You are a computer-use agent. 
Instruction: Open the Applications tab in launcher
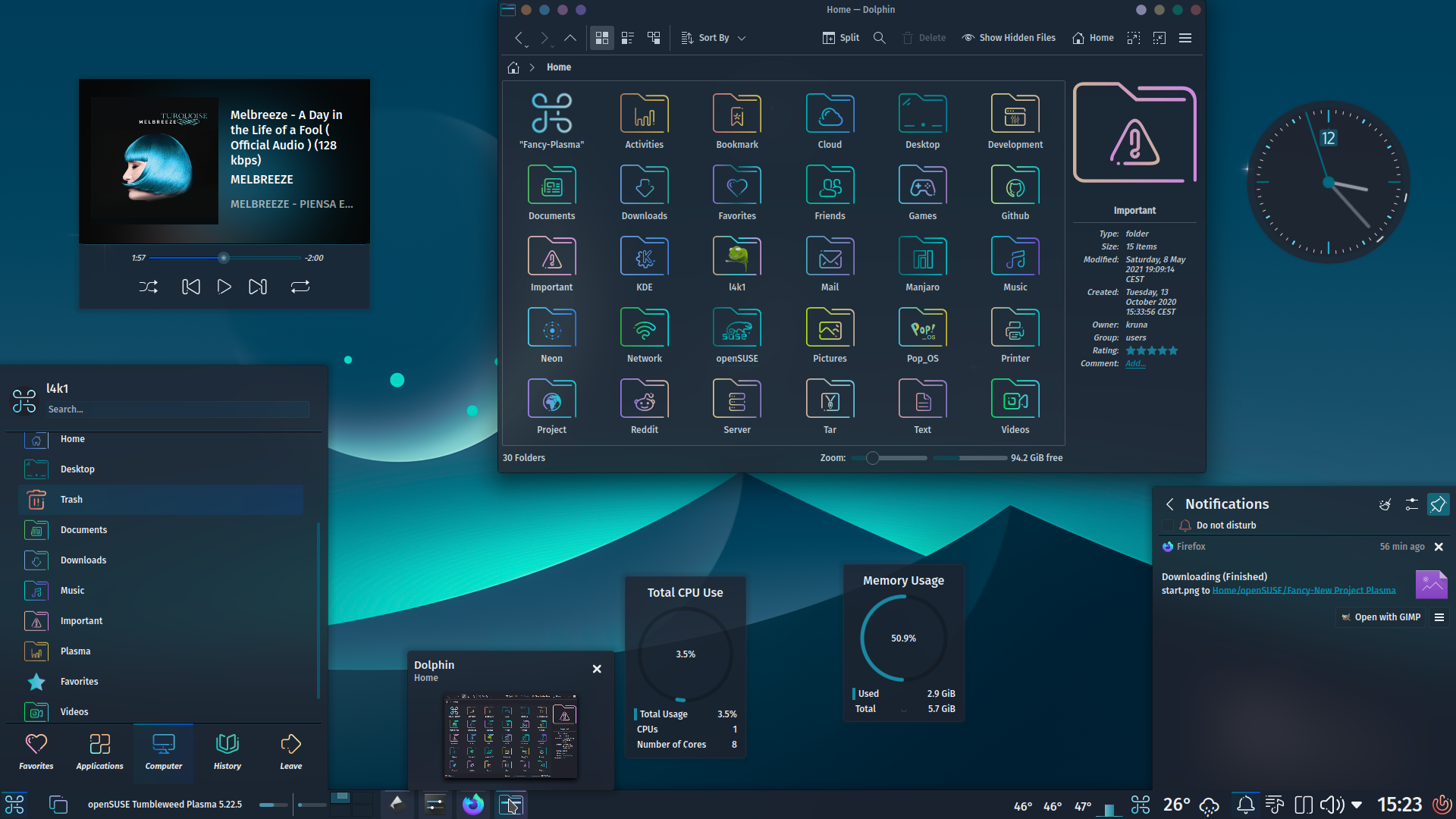pyautogui.click(x=99, y=752)
